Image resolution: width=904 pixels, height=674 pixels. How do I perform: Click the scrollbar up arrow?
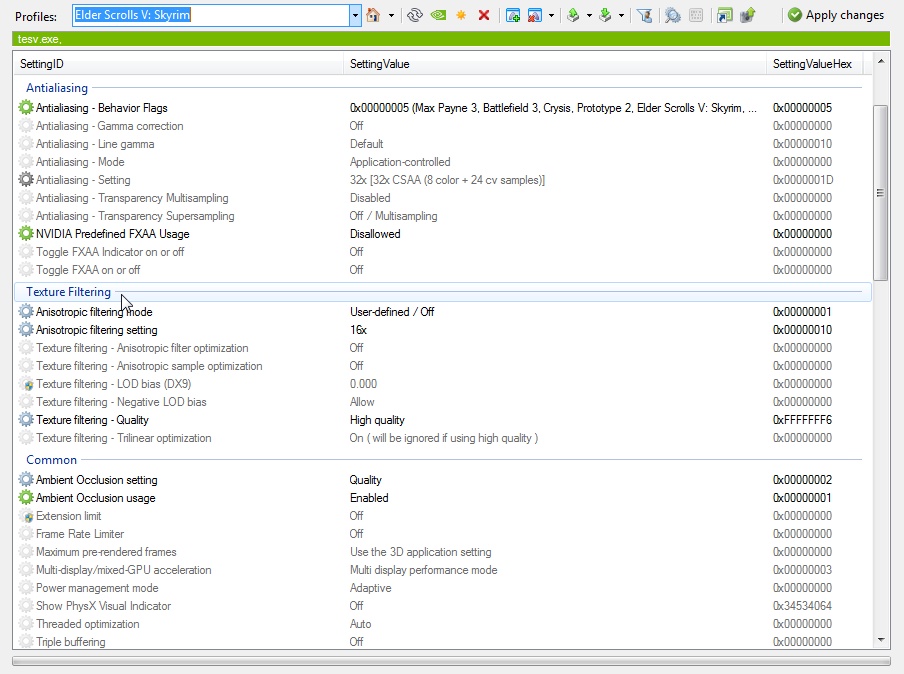tap(880, 61)
